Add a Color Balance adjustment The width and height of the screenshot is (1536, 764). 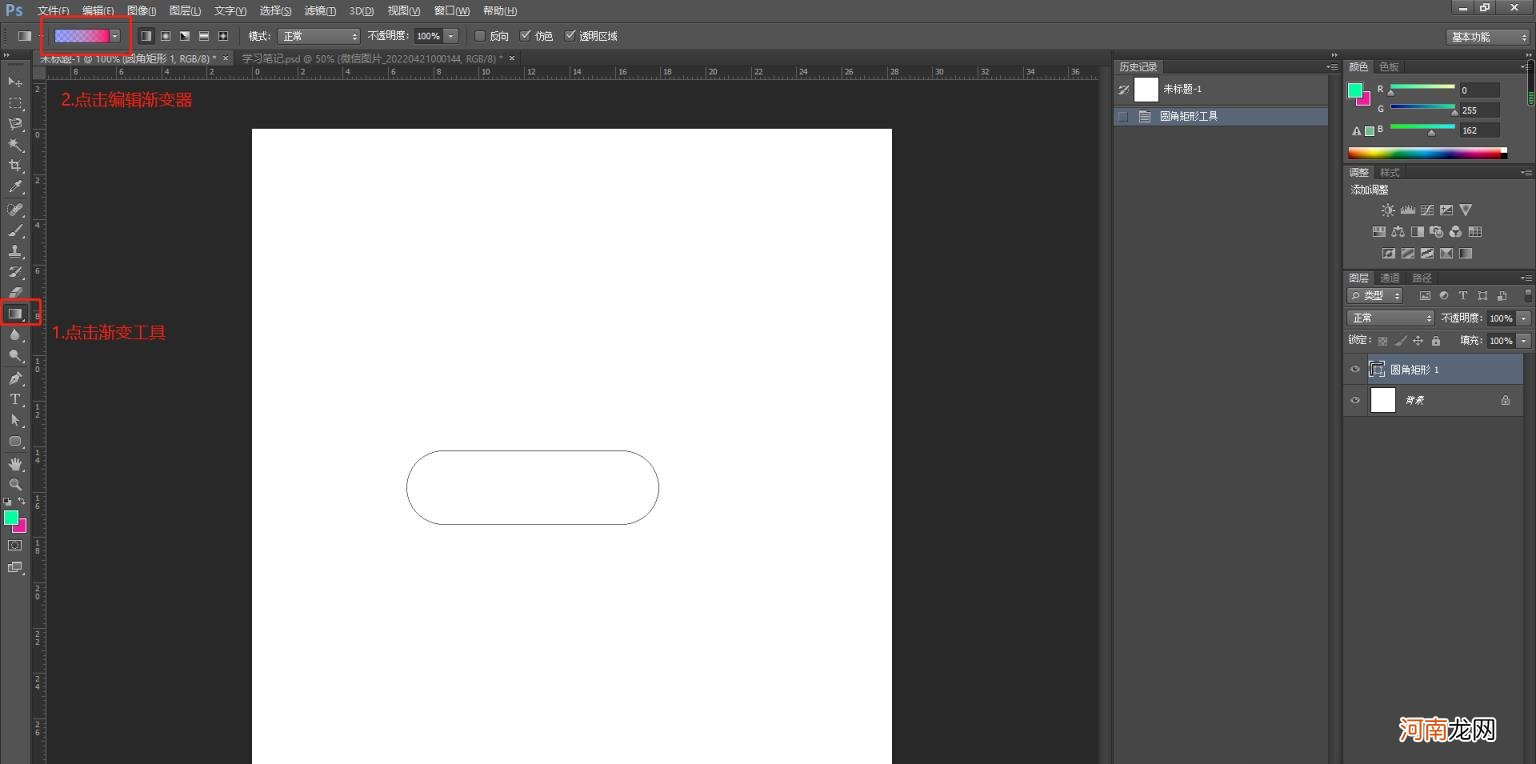click(x=1398, y=232)
